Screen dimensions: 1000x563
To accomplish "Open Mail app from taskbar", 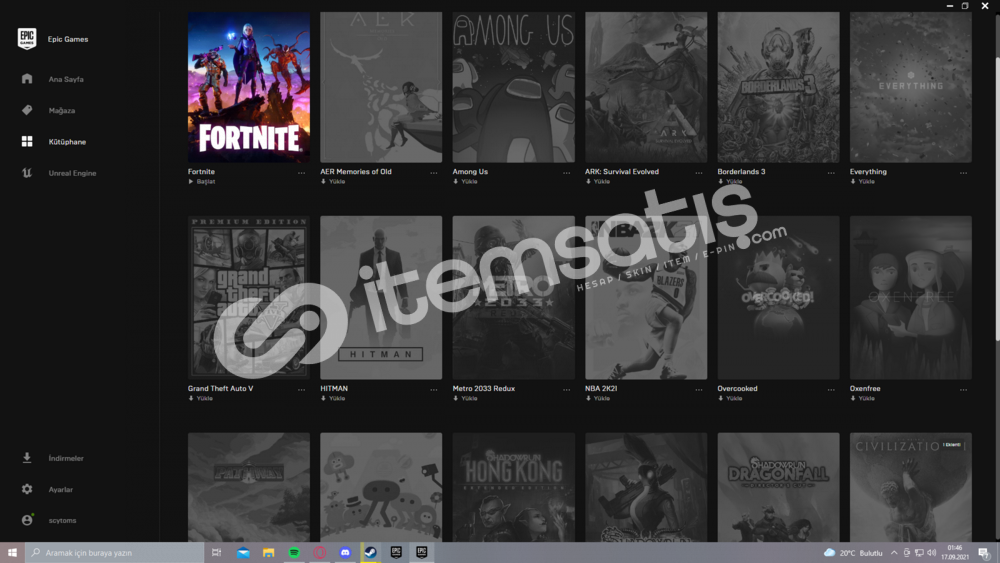I will [243, 552].
